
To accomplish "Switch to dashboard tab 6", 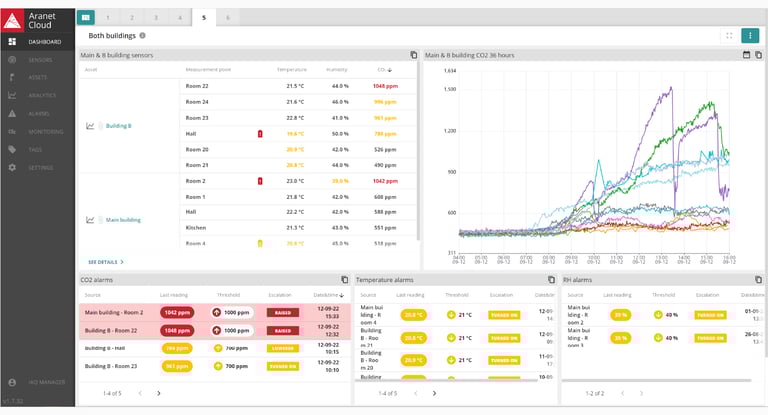I will [x=228, y=18].
